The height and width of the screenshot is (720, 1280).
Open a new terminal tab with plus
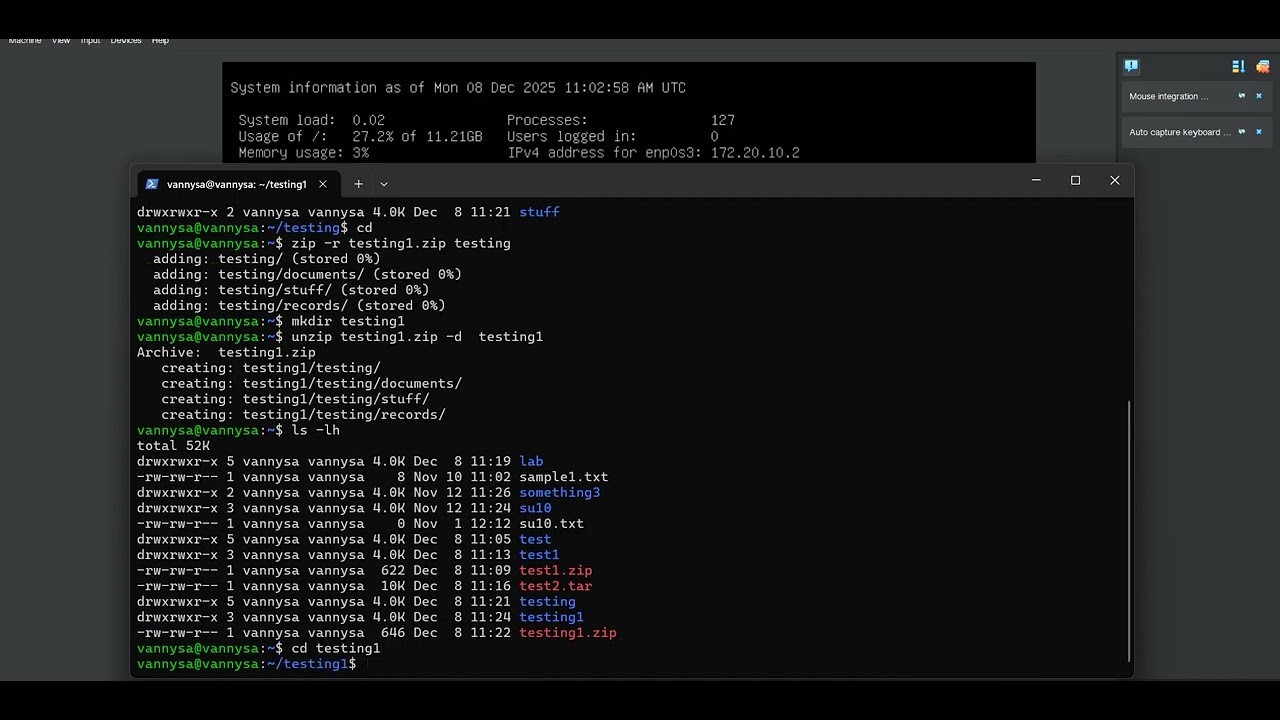tap(358, 184)
